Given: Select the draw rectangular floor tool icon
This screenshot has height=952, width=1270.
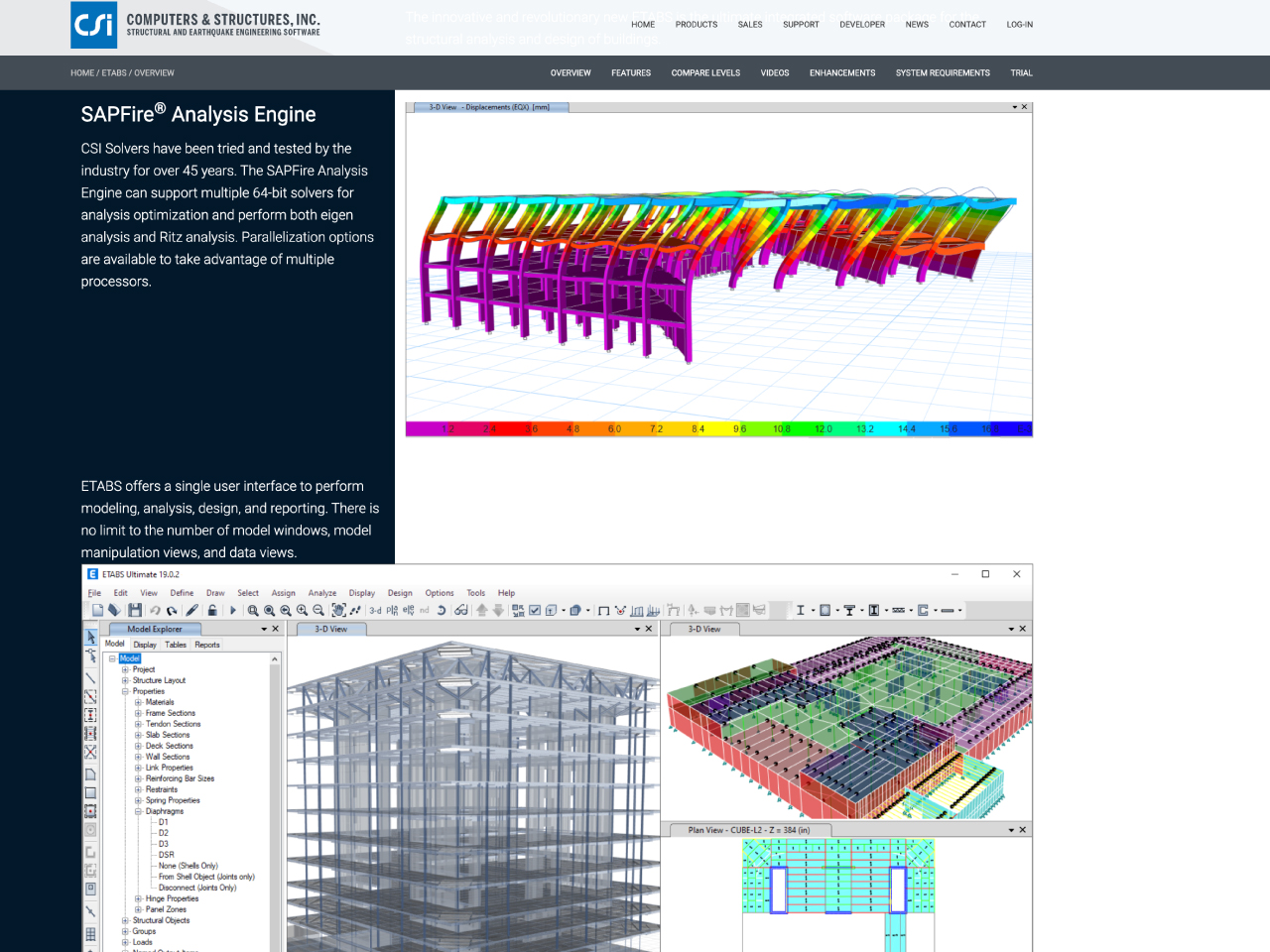Looking at the screenshot, I should (90, 792).
